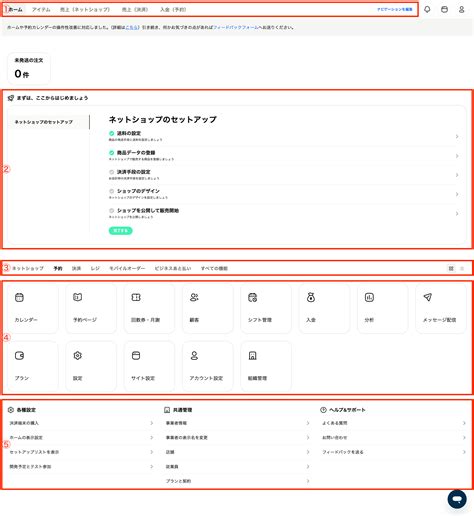Open the 予約ページ card
The height and width of the screenshot is (516, 474).
91,308
